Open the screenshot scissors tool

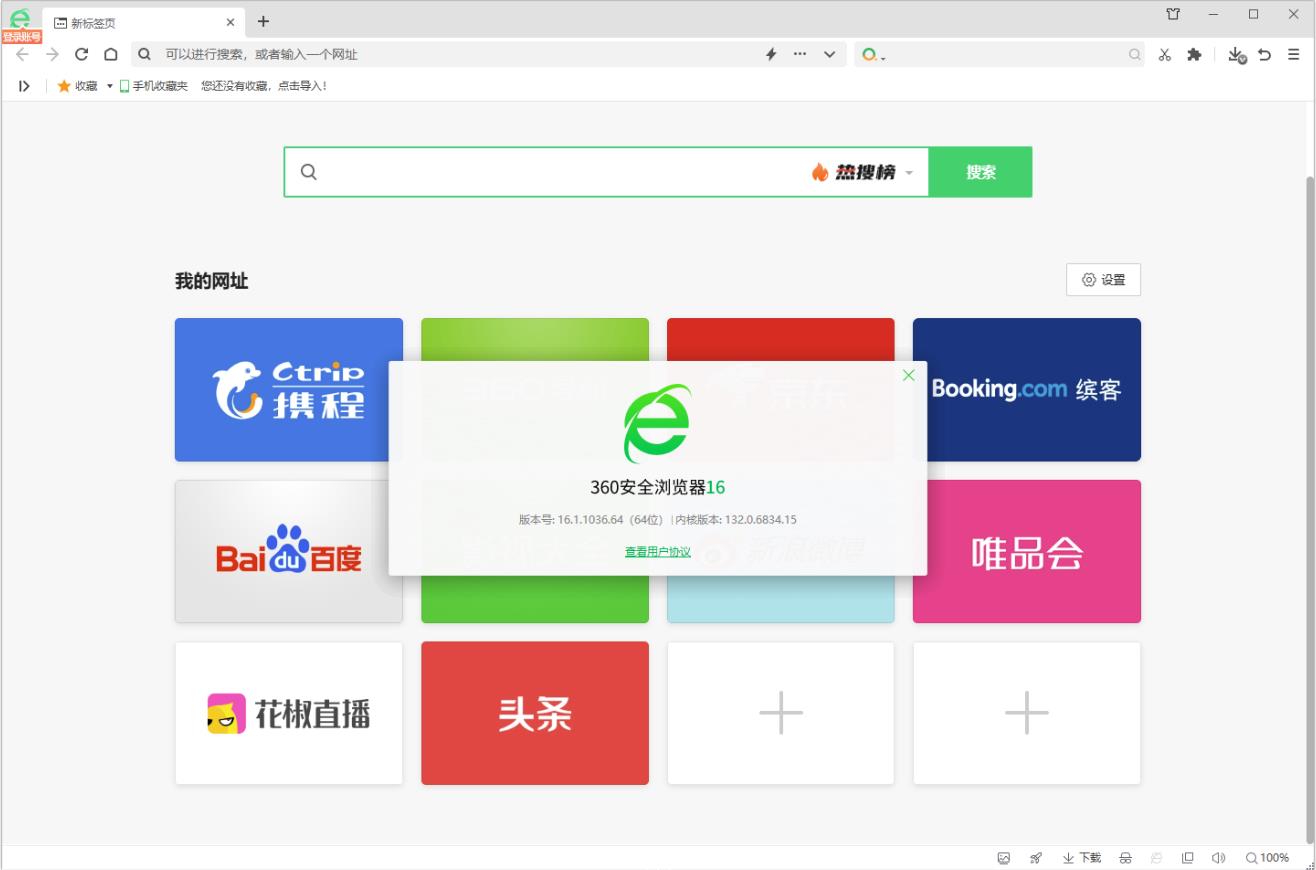1163,55
